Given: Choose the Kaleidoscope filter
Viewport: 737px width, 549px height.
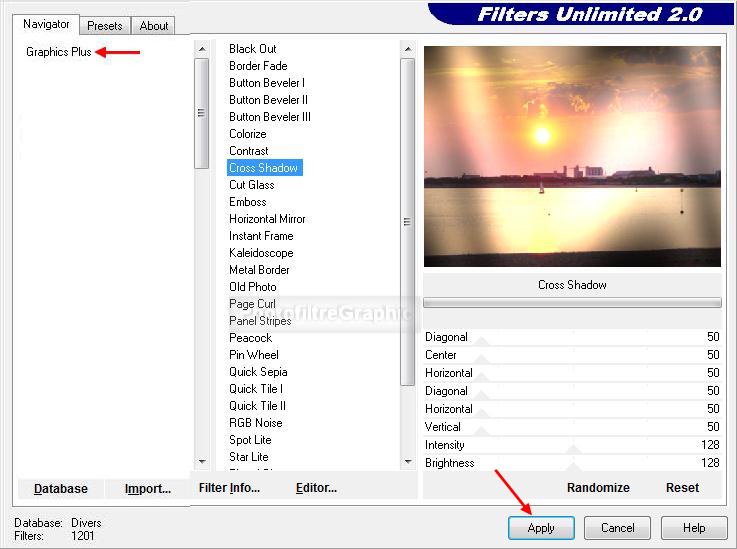Looking at the screenshot, I should coord(260,253).
